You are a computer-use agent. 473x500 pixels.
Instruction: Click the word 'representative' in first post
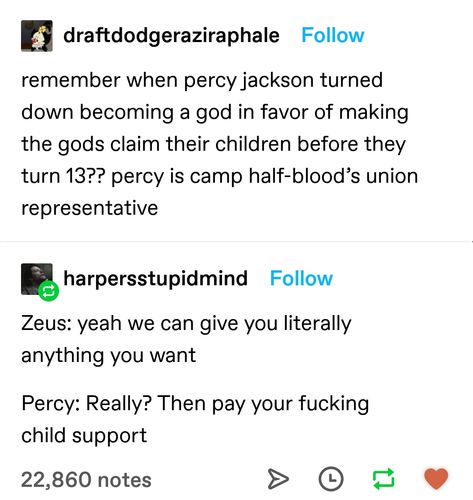(x=90, y=209)
